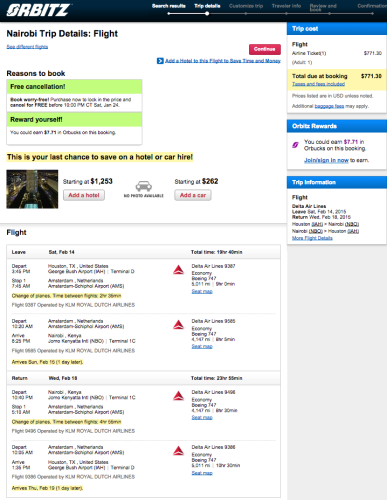Click the purple Orbucks rewards icon
387x500 pixels.
295,145
